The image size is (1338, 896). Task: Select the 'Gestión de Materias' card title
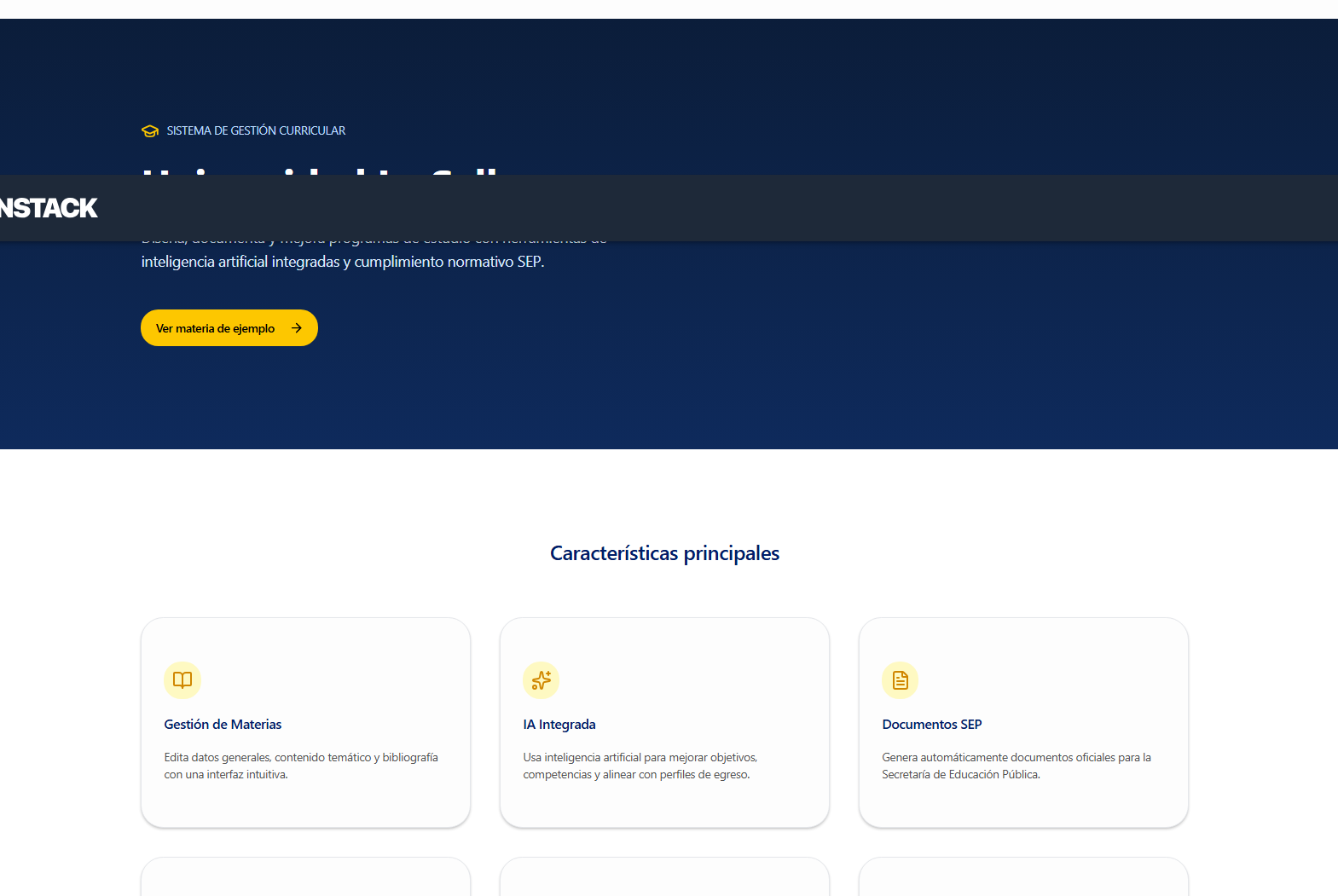point(223,725)
